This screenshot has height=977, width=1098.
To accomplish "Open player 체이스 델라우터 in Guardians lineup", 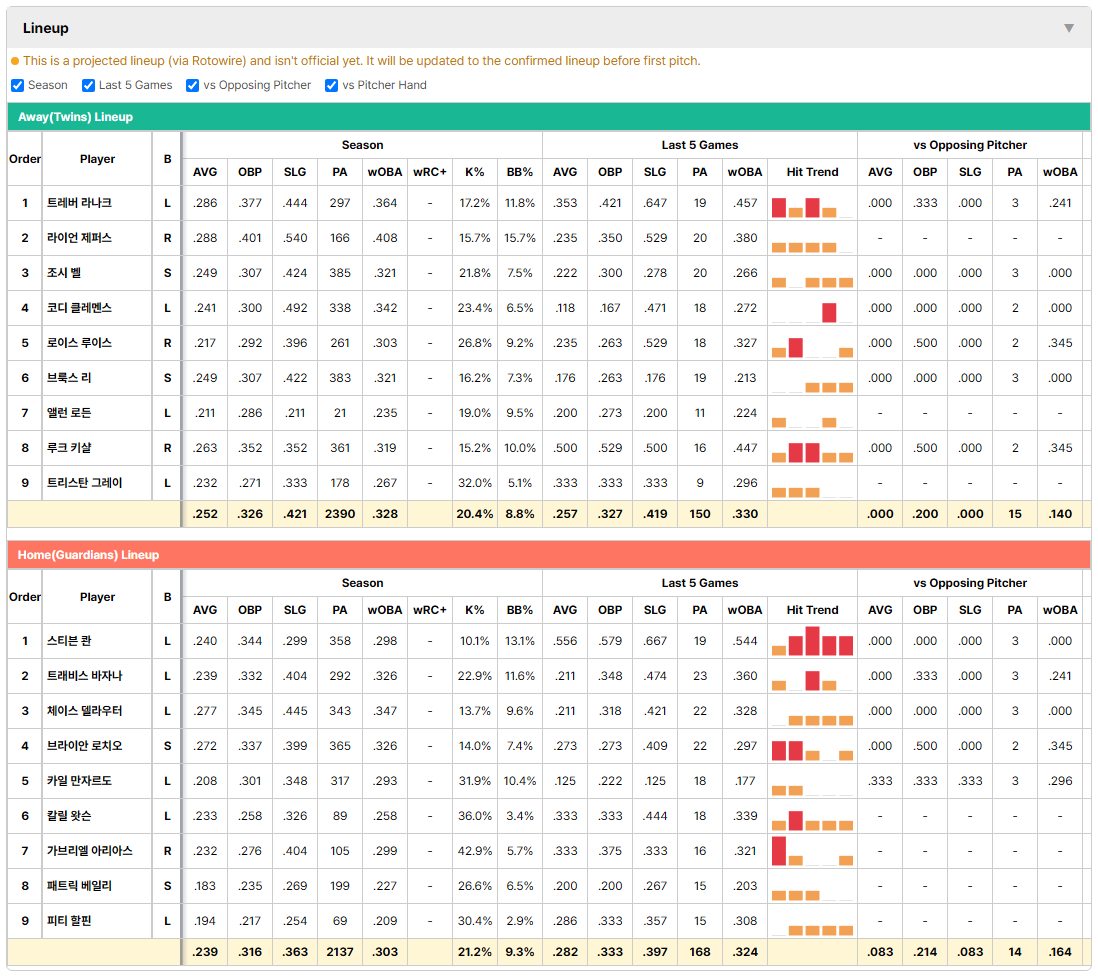I will click(x=84, y=711).
